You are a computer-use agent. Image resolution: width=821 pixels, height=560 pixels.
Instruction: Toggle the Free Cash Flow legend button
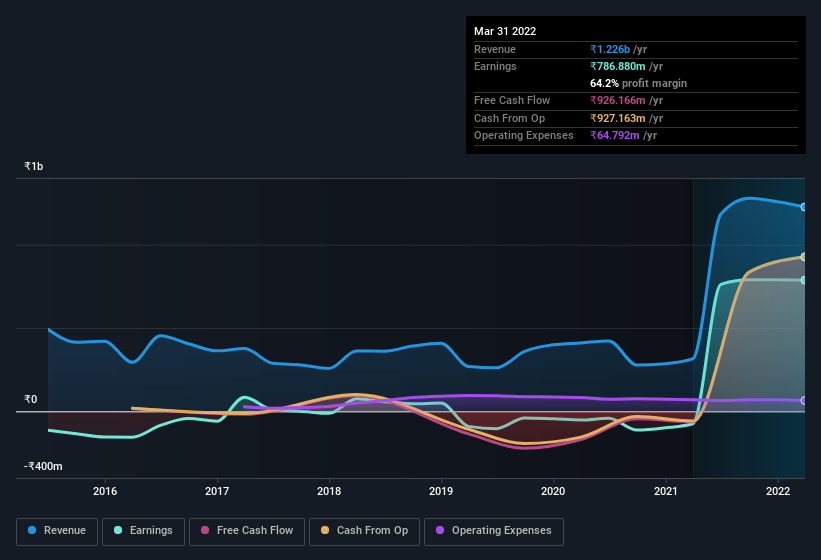247,531
